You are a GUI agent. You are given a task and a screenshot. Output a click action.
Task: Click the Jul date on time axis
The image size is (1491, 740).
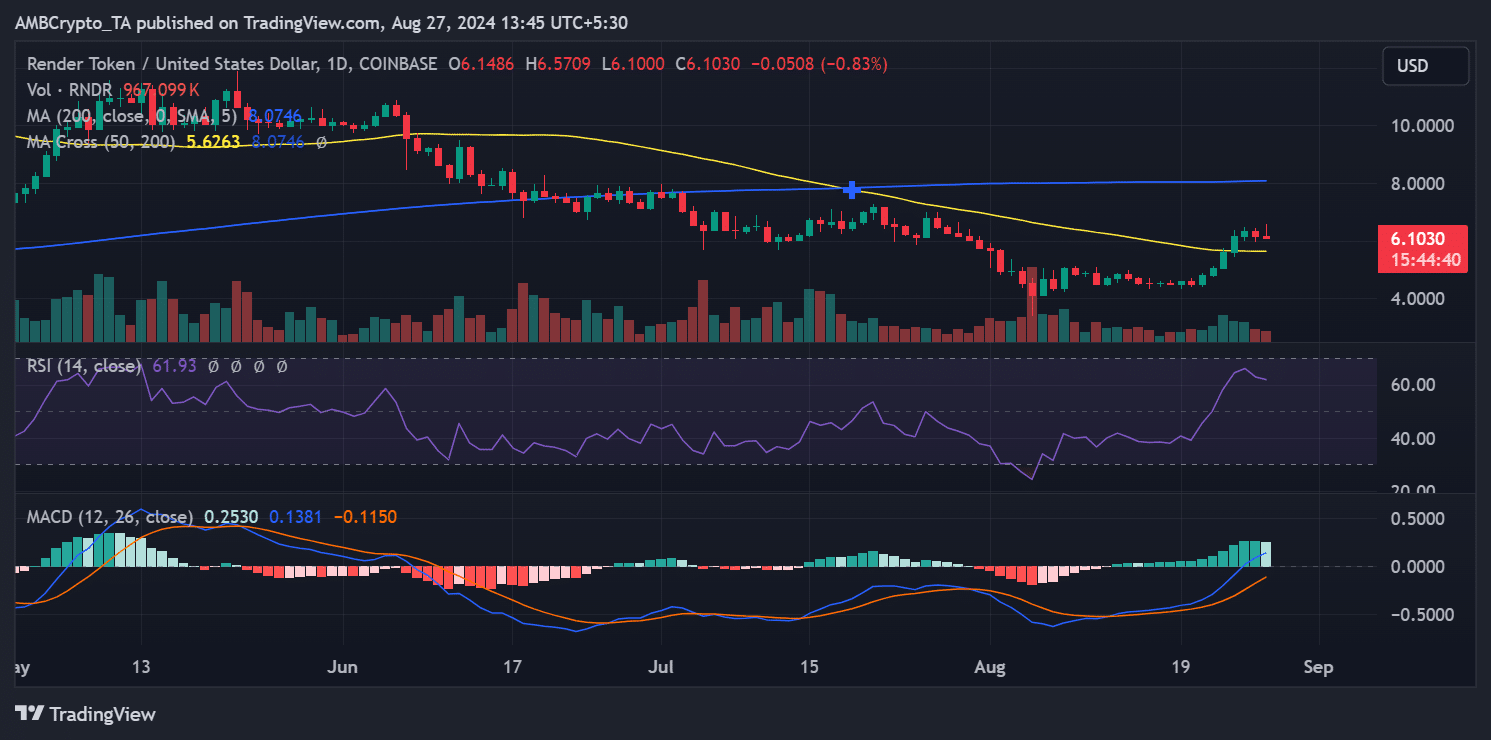point(662,668)
